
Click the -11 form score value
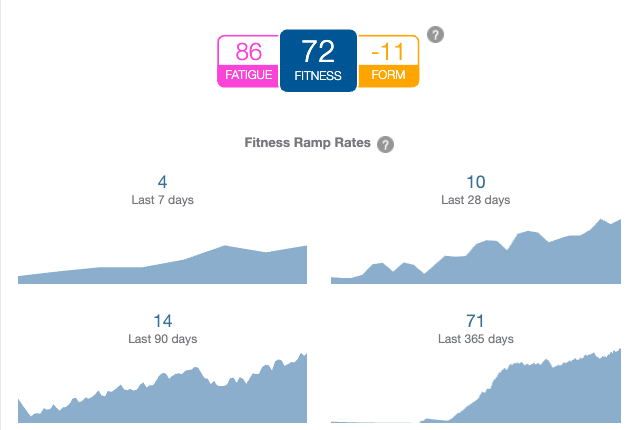(x=387, y=51)
